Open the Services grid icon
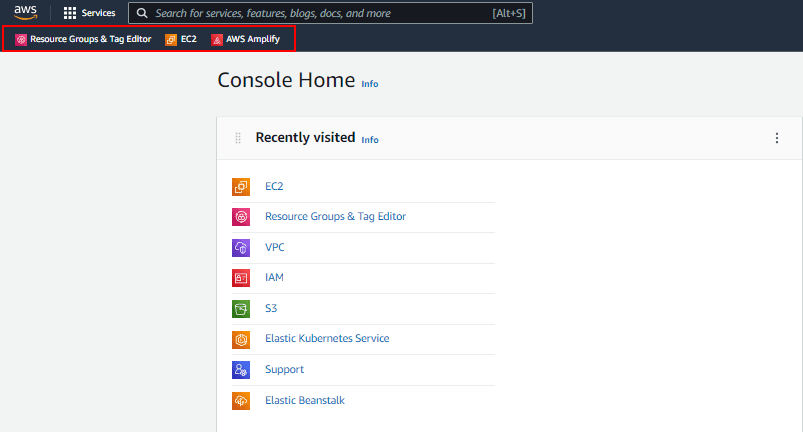Image resolution: width=803 pixels, height=432 pixels. click(x=70, y=13)
